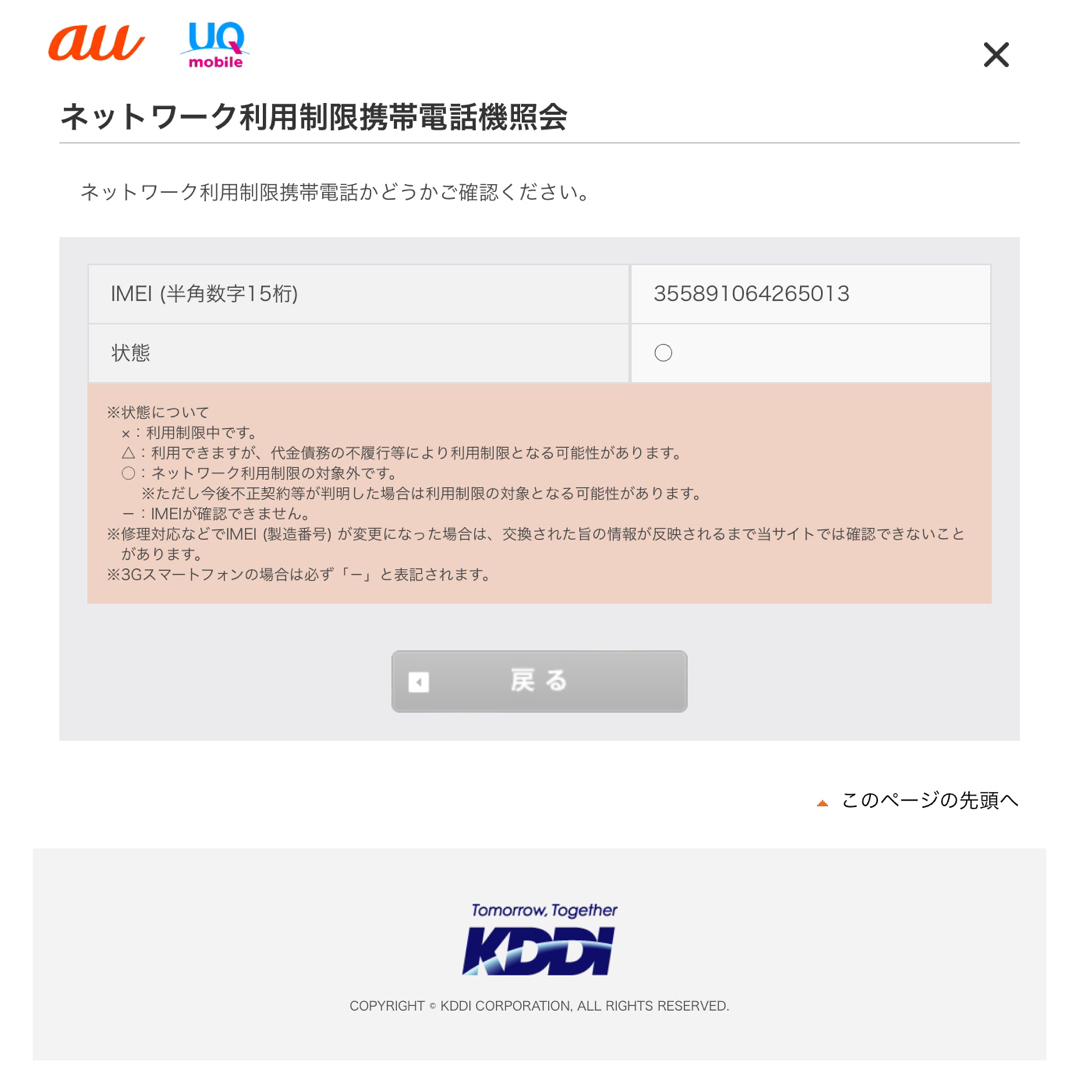Viewport: 1080px width, 1080px height.
Task: Click the orange au logo
Action: click(96, 43)
